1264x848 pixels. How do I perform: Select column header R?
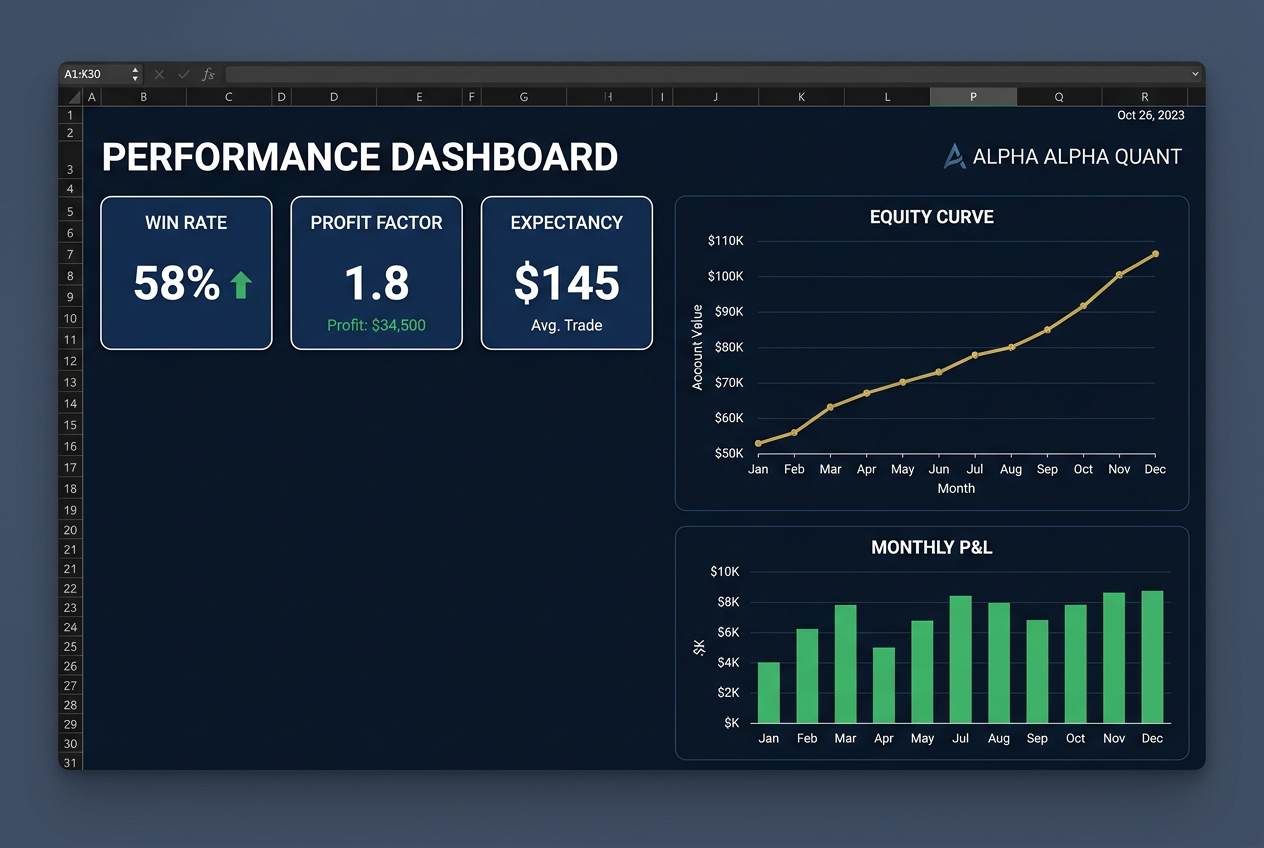pyautogui.click(x=1145, y=97)
